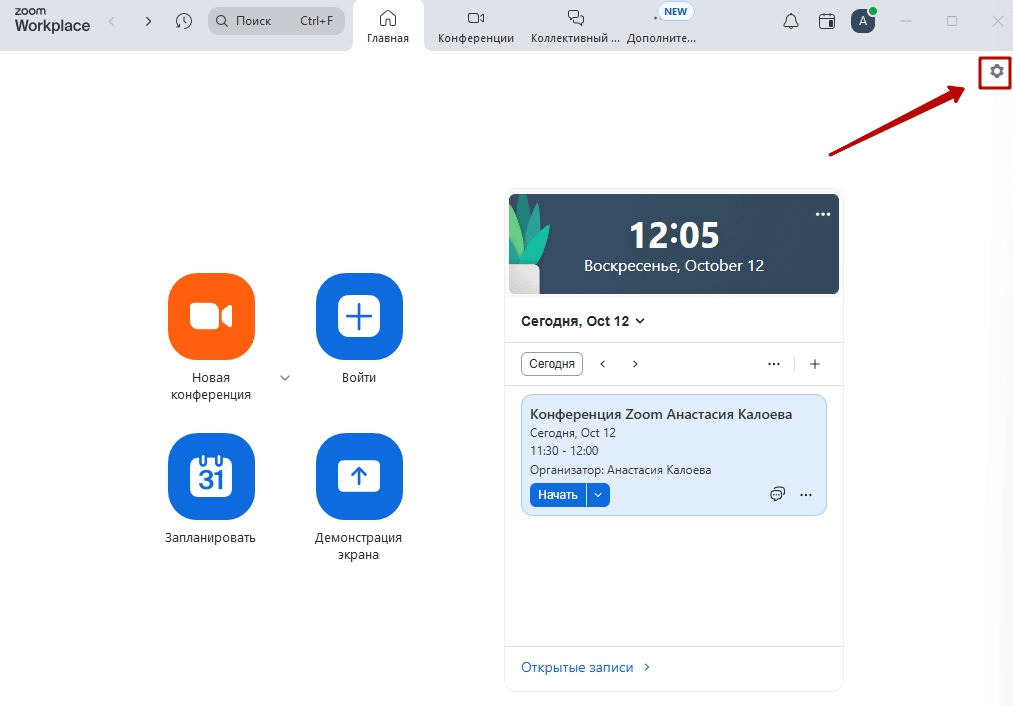Open calendar toolbar more options dots
The image size is (1013, 706).
pos(774,364)
